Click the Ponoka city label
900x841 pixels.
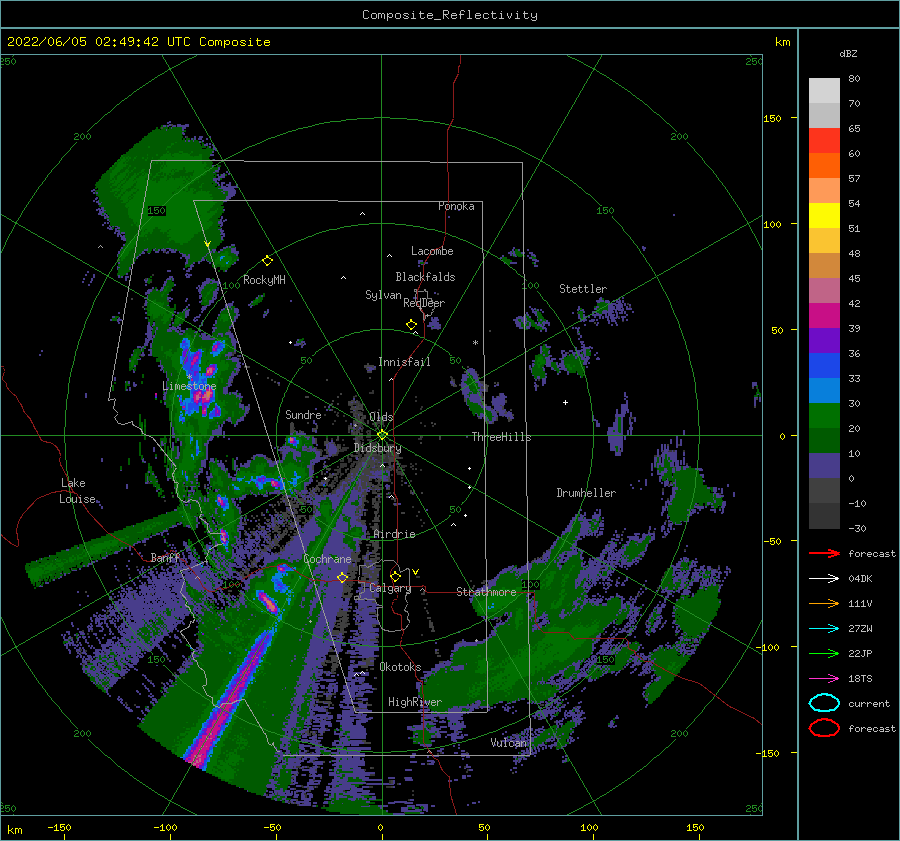click(456, 206)
